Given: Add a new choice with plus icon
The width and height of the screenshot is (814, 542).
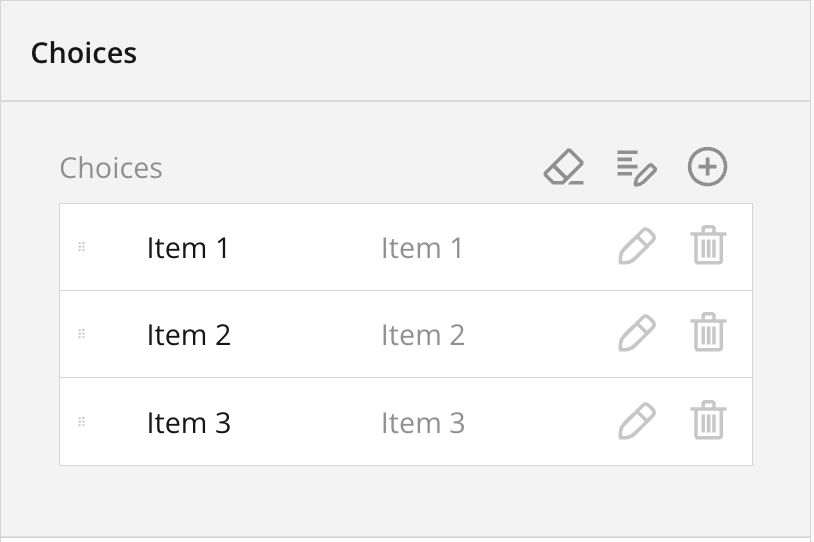Looking at the screenshot, I should [708, 167].
